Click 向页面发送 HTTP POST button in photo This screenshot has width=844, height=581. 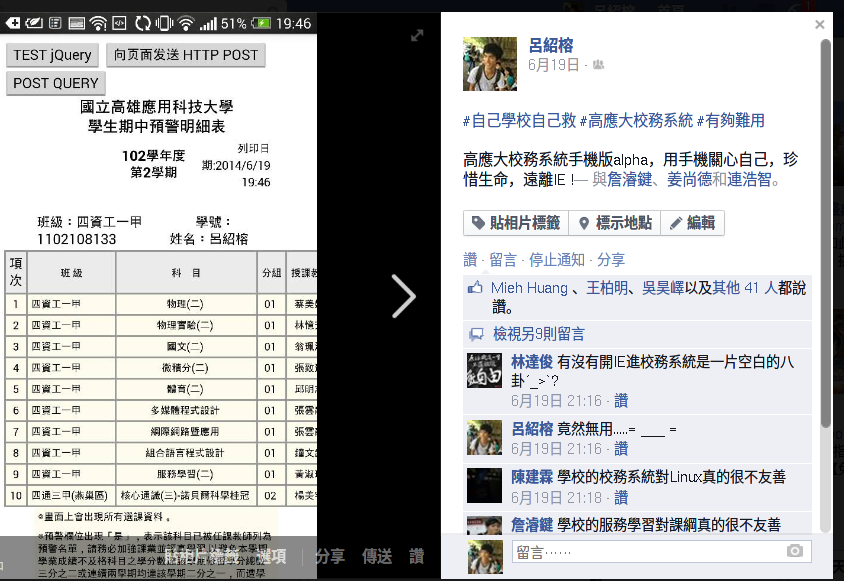(x=186, y=55)
